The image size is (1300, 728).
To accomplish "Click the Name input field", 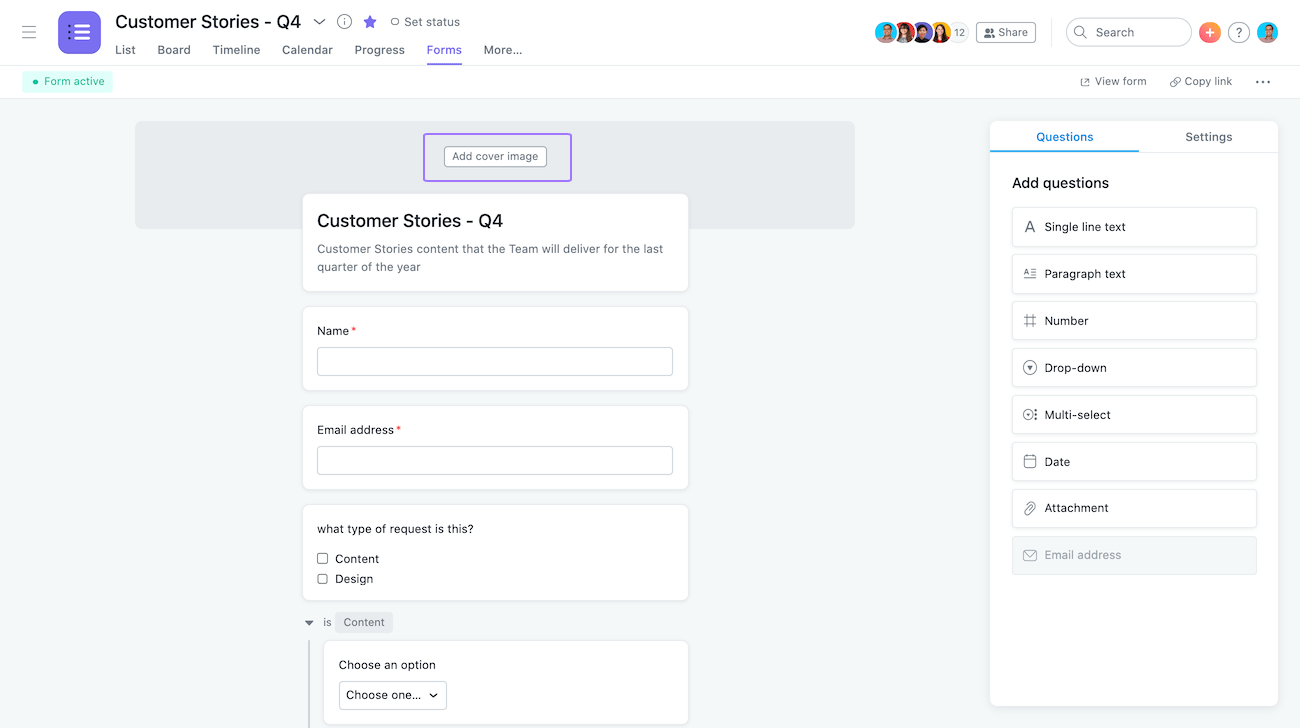I will coord(495,361).
